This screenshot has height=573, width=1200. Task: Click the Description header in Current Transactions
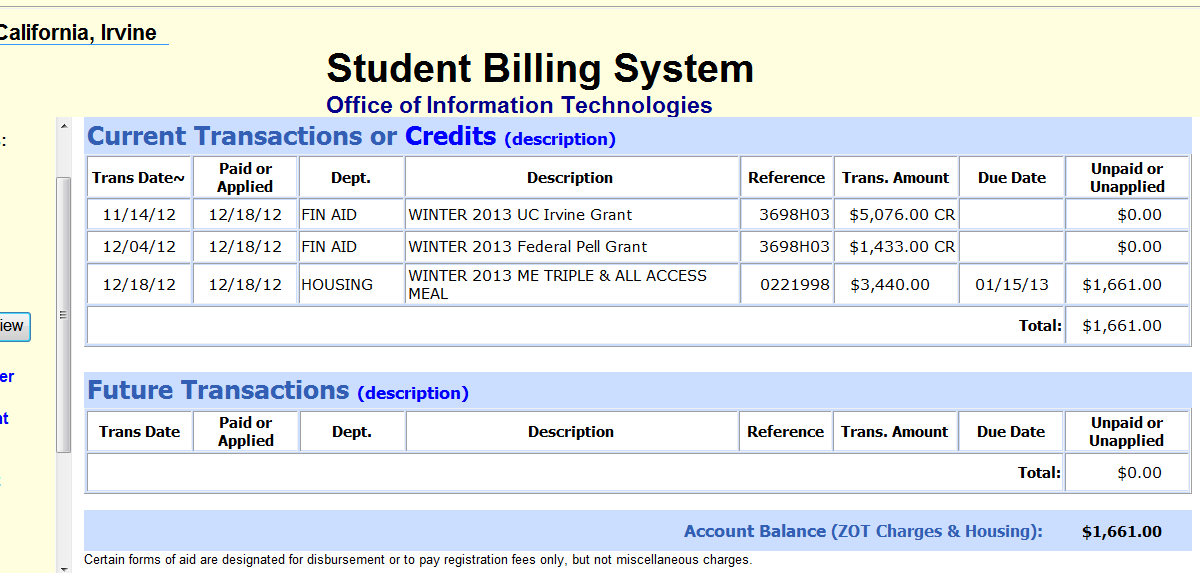click(x=570, y=178)
